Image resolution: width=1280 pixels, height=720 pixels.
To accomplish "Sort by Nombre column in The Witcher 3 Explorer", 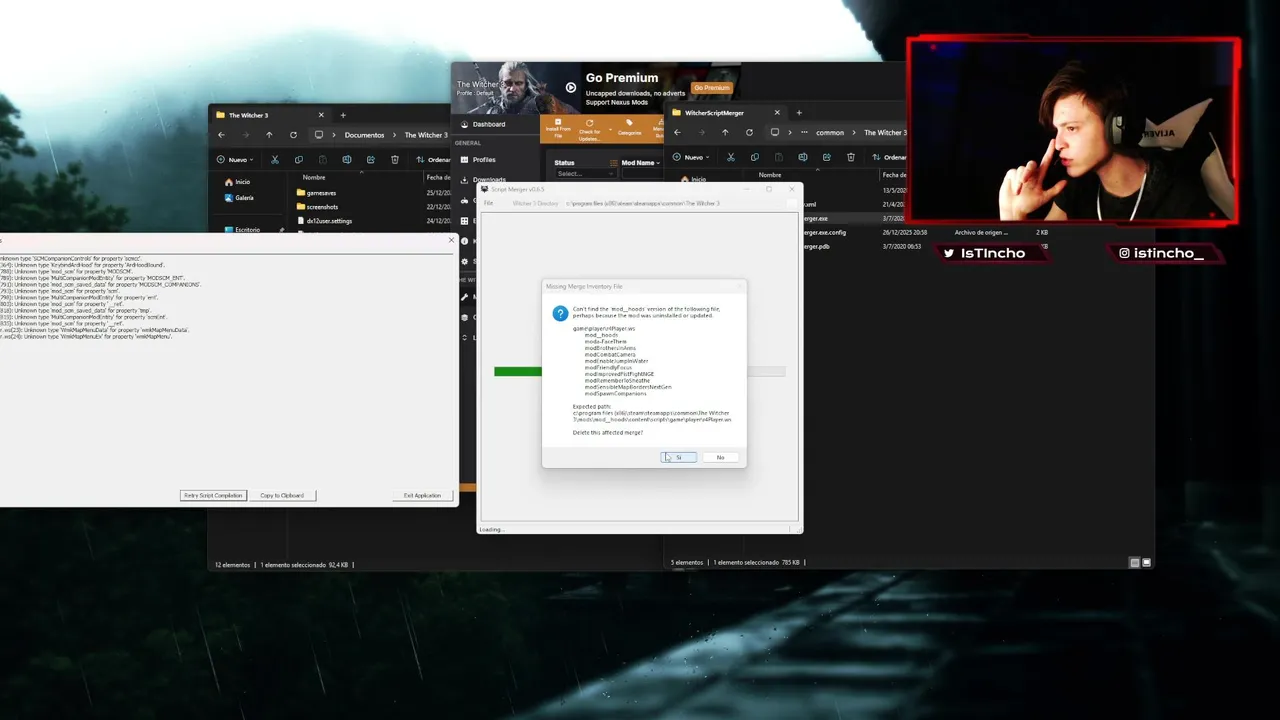I will [x=314, y=177].
